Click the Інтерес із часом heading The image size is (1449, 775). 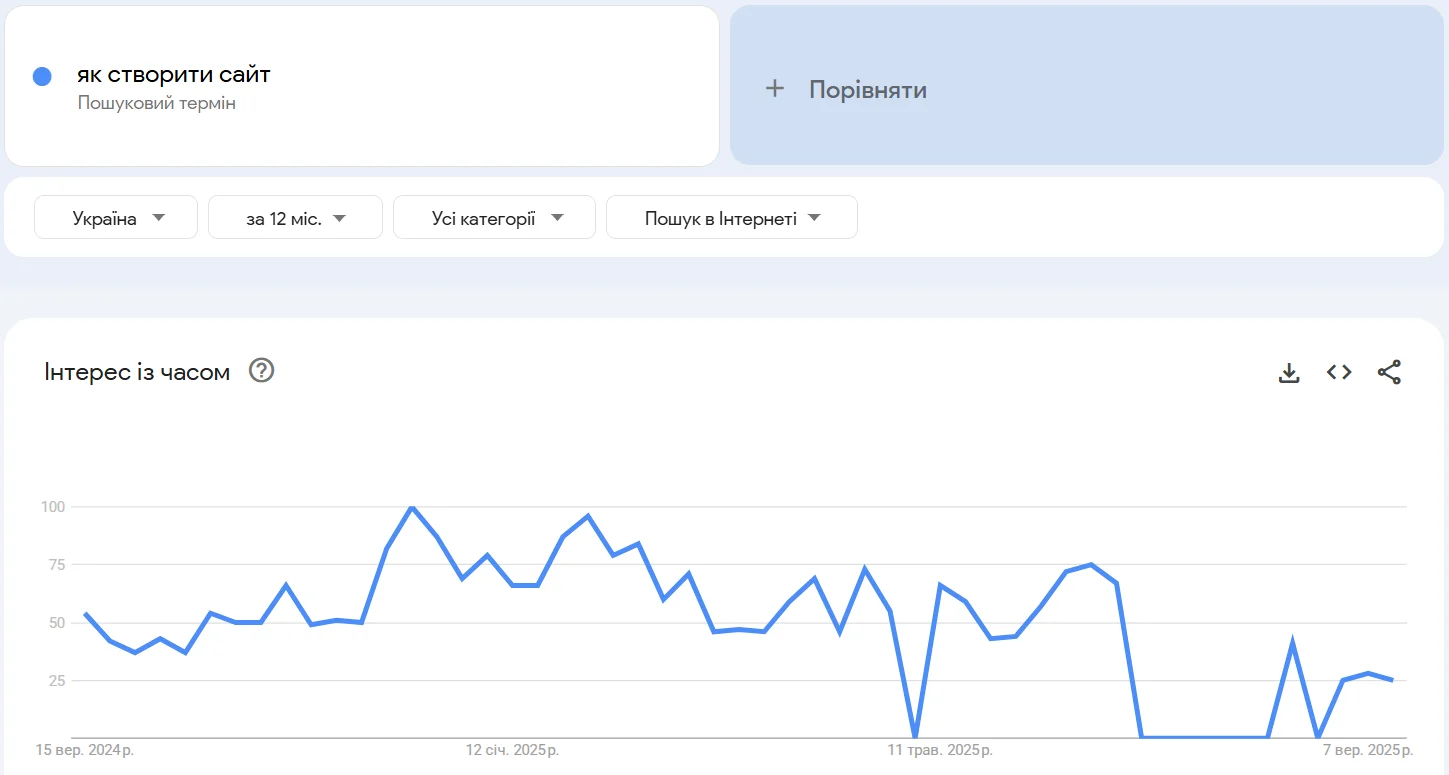tap(137, 372)
